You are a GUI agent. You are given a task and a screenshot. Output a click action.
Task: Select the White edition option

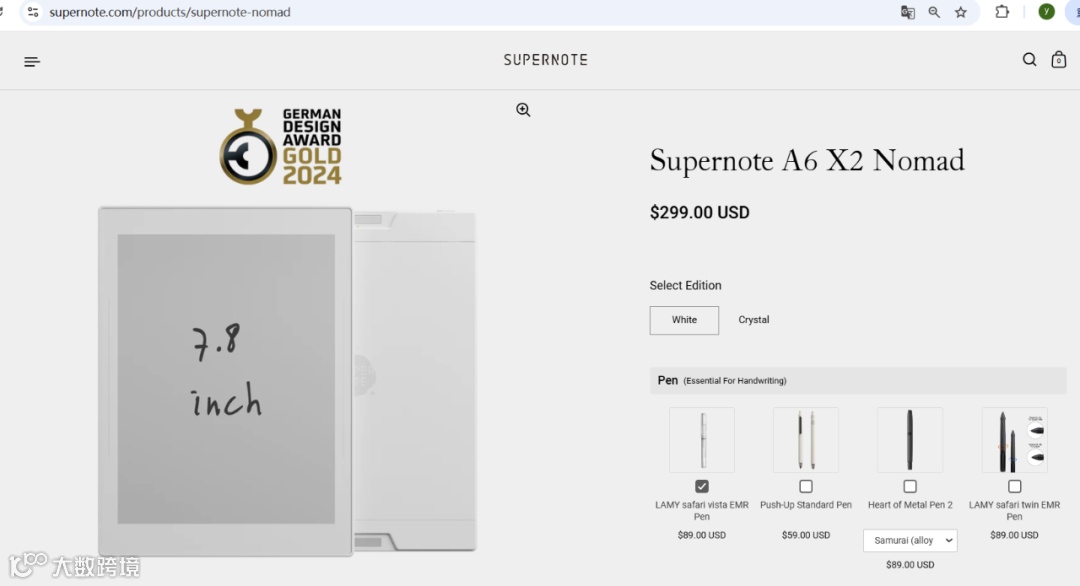coord(684,320)
